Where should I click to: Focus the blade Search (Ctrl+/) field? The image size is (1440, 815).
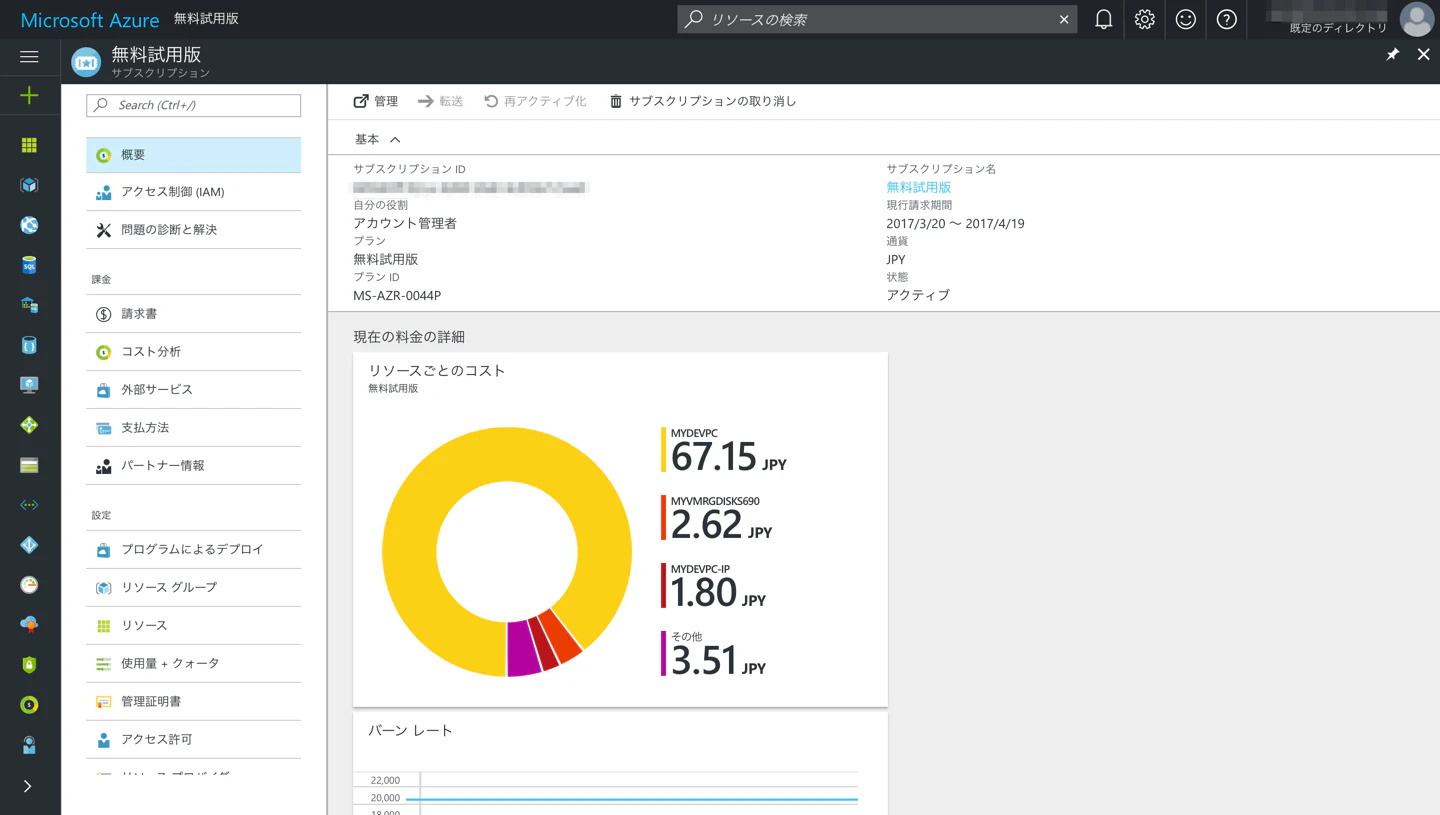[193, 105]
